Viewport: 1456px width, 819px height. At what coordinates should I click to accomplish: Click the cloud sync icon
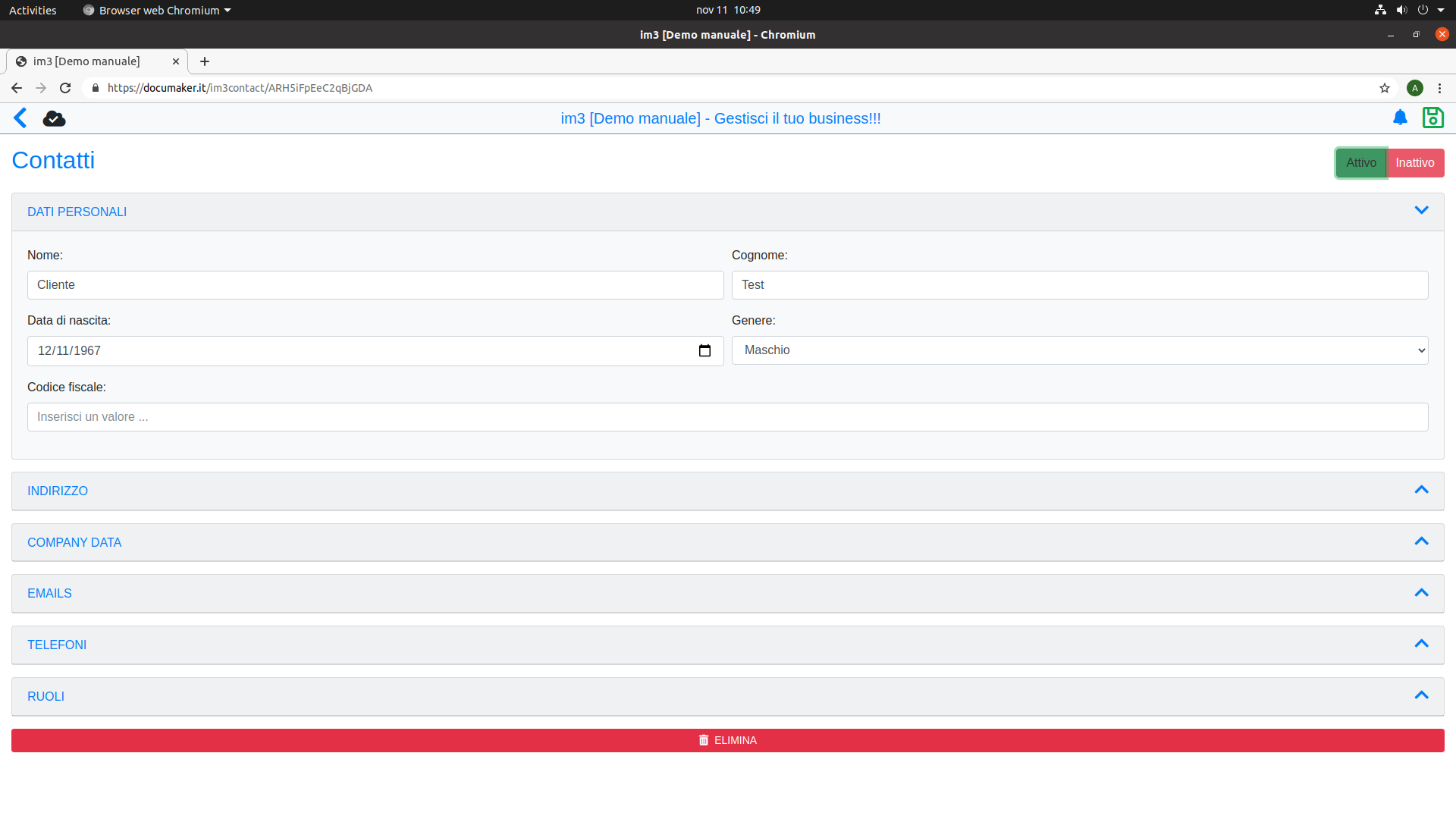pyautogui.click(x=53, y=118)
